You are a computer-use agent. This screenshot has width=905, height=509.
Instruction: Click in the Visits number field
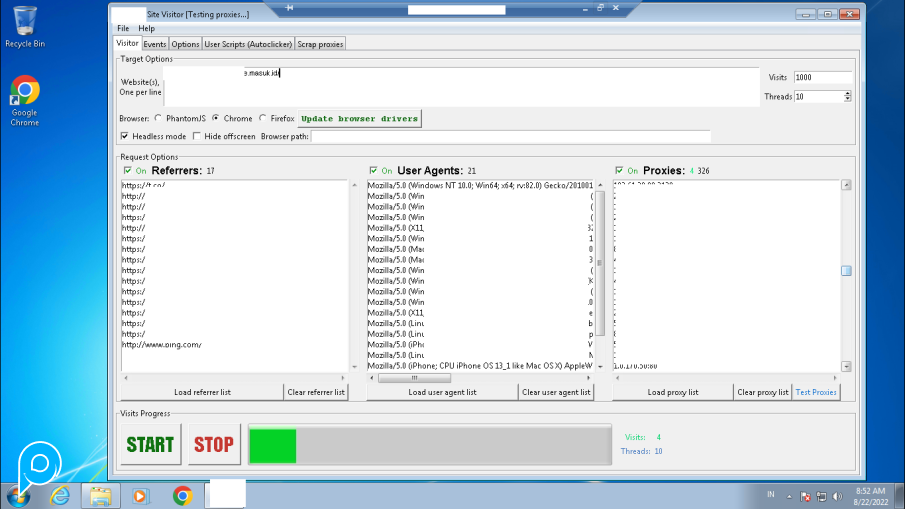coord(822,77)
